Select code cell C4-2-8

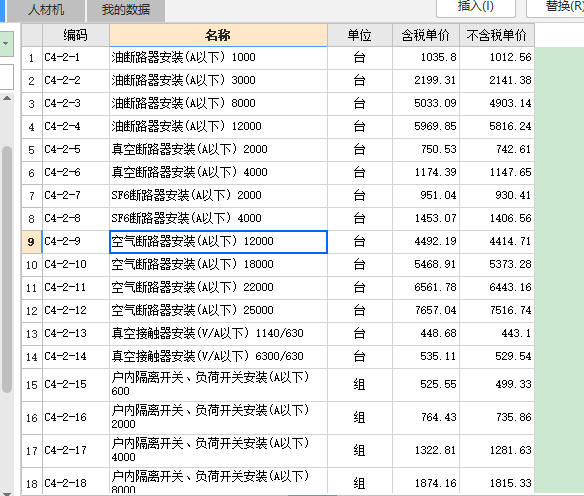coord(76,219)
